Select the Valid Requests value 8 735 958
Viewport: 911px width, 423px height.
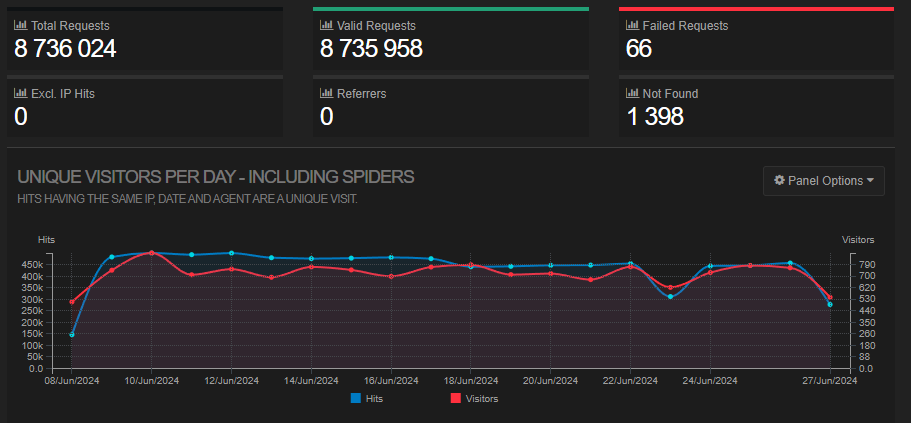pyautogui.click(x=371, y=49)
